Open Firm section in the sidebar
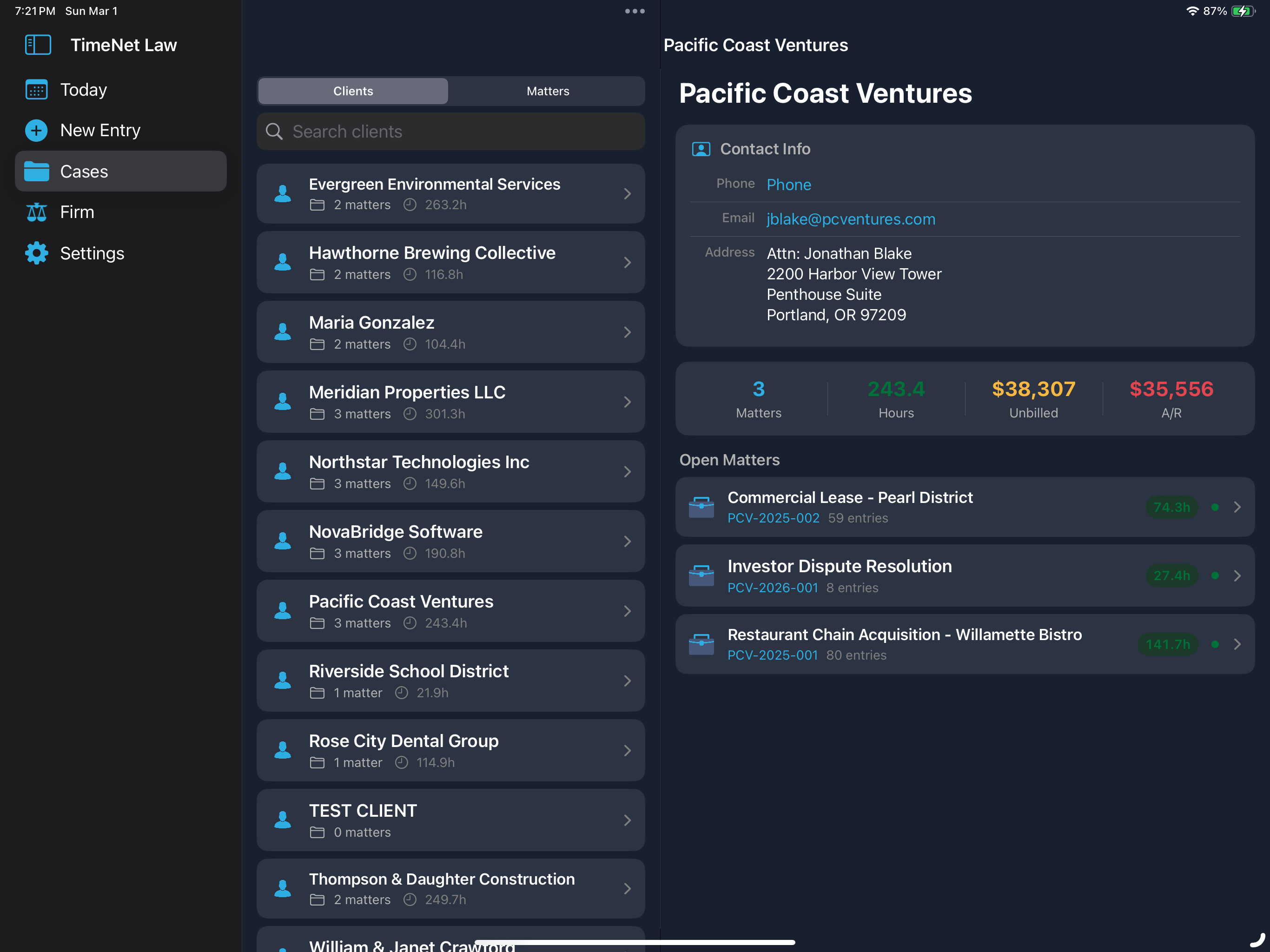This screenshot has height=952, width=1270. (x=120, y=212)
